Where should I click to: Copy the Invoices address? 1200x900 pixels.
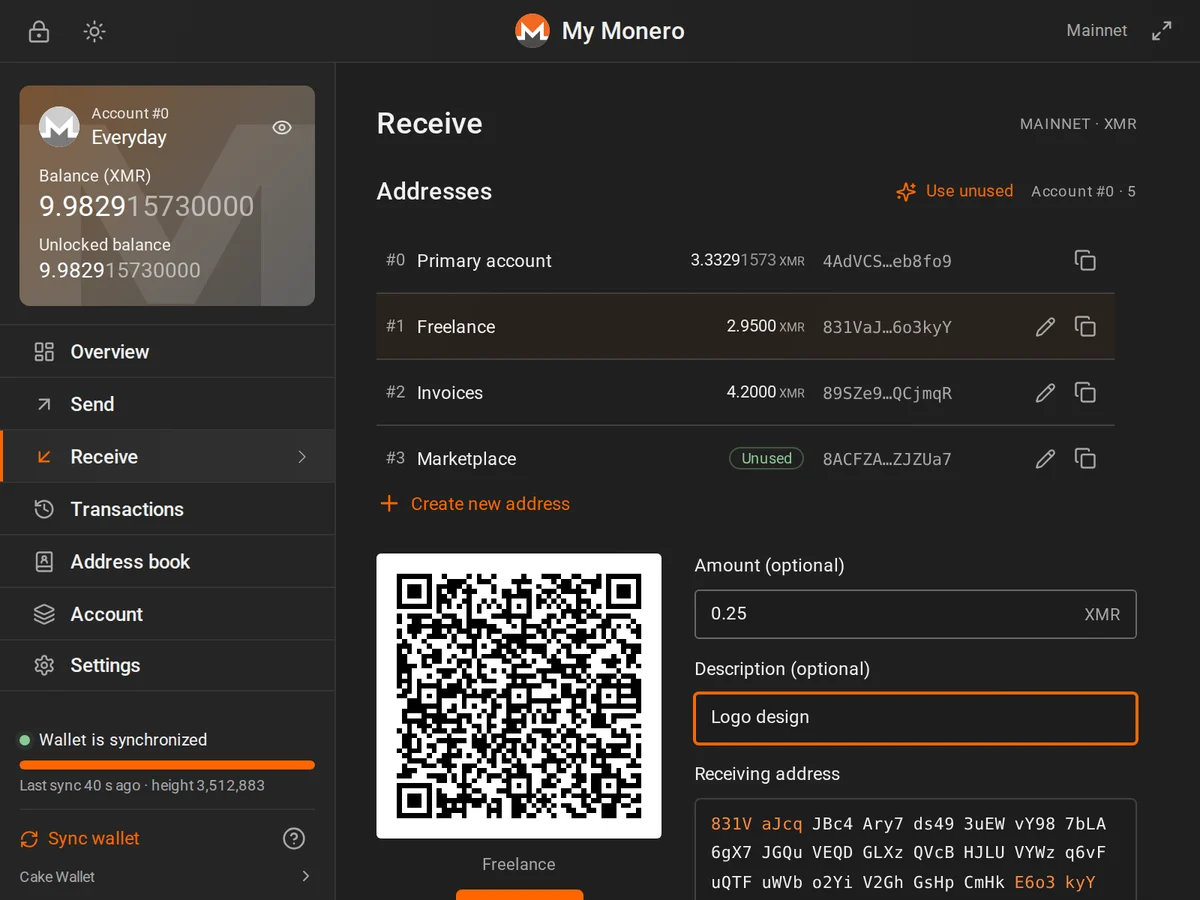1085,393
